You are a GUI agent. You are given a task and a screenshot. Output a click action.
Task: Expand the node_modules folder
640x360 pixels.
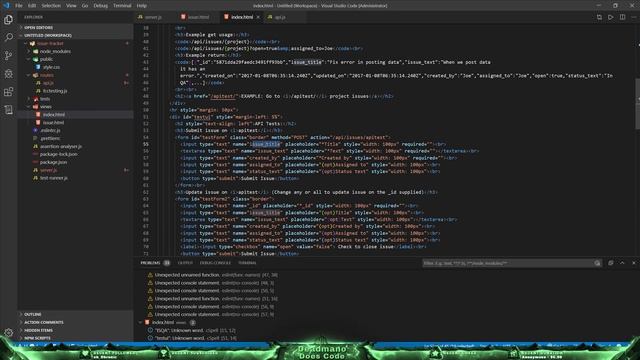(55, 51)
